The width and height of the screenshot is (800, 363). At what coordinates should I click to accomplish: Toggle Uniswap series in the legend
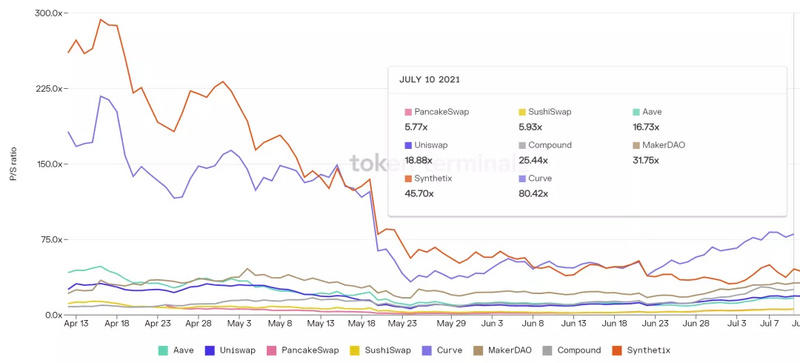click(230, 350)
